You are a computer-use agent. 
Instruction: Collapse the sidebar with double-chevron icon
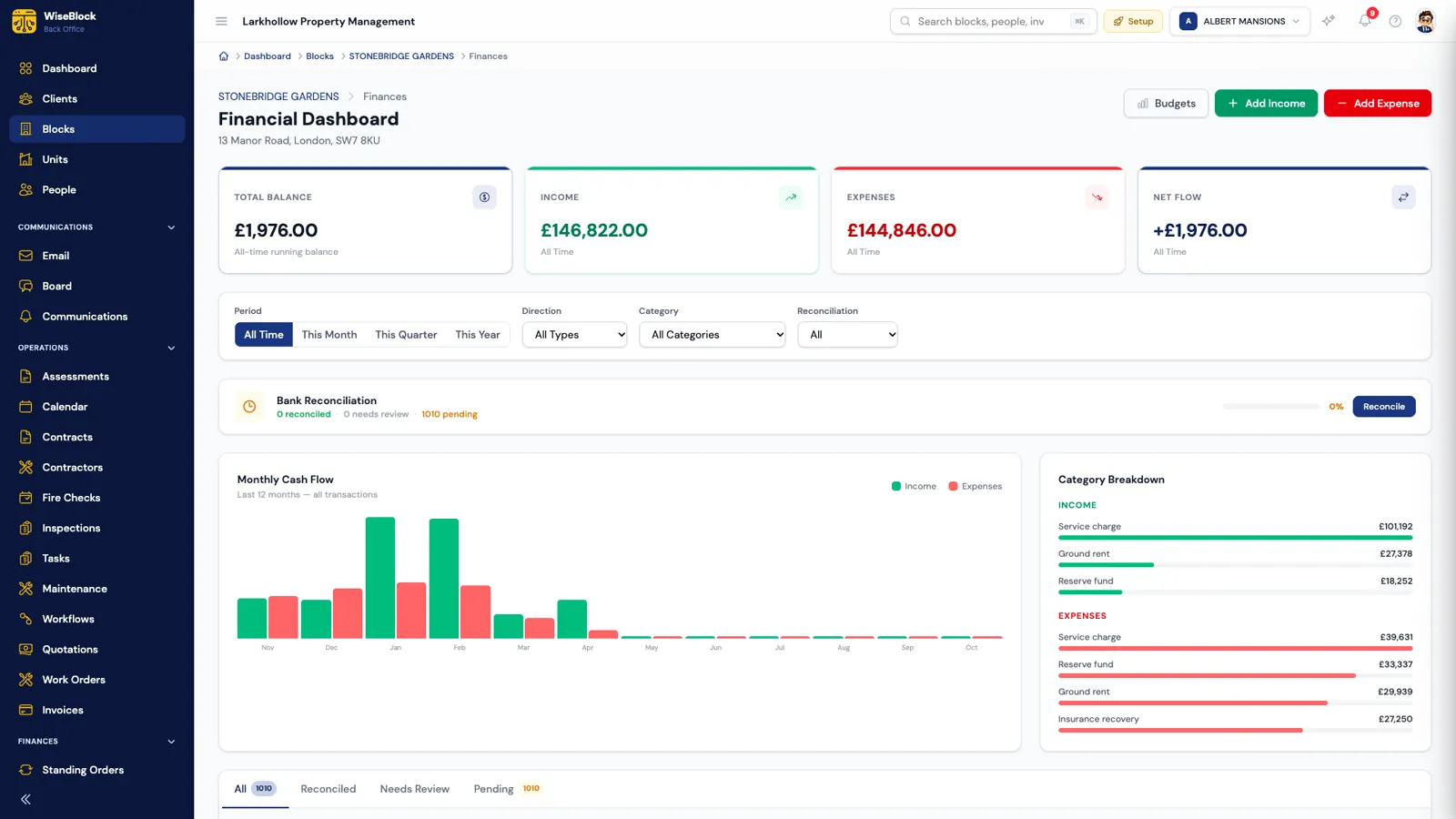click(25, 799)
